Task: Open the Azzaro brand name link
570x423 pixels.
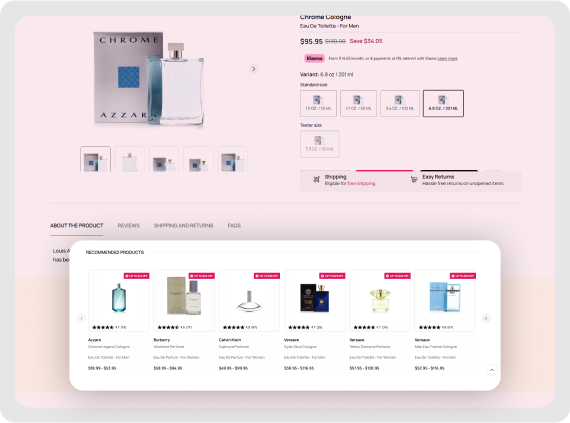Action: tap(95, 340)
